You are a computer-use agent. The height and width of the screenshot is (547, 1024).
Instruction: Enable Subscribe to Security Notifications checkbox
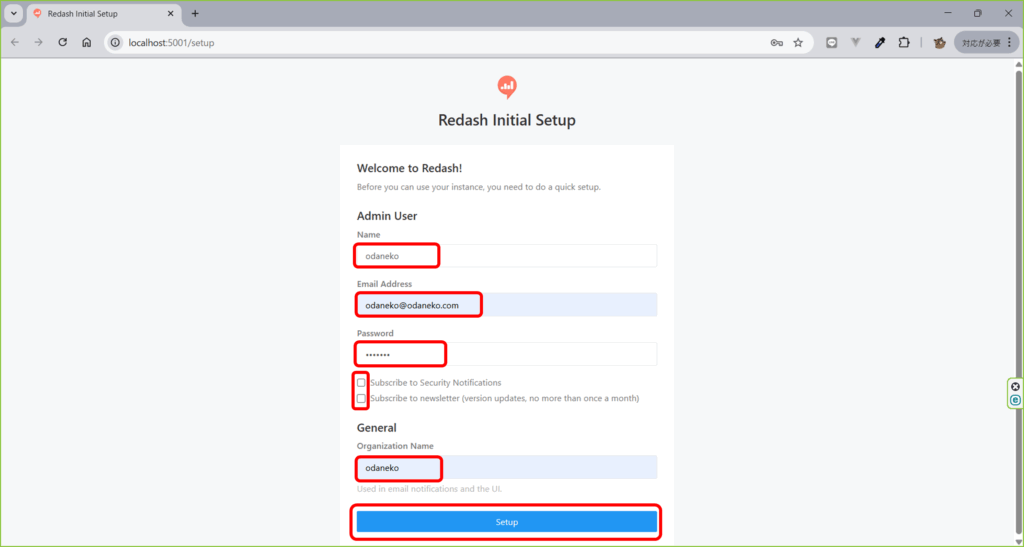[x=361, y=383]
